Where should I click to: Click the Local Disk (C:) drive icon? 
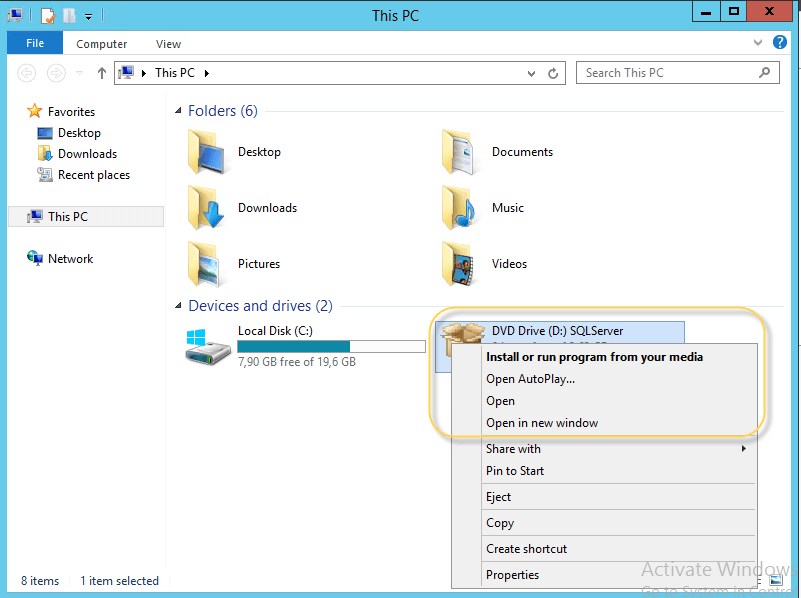206,345
